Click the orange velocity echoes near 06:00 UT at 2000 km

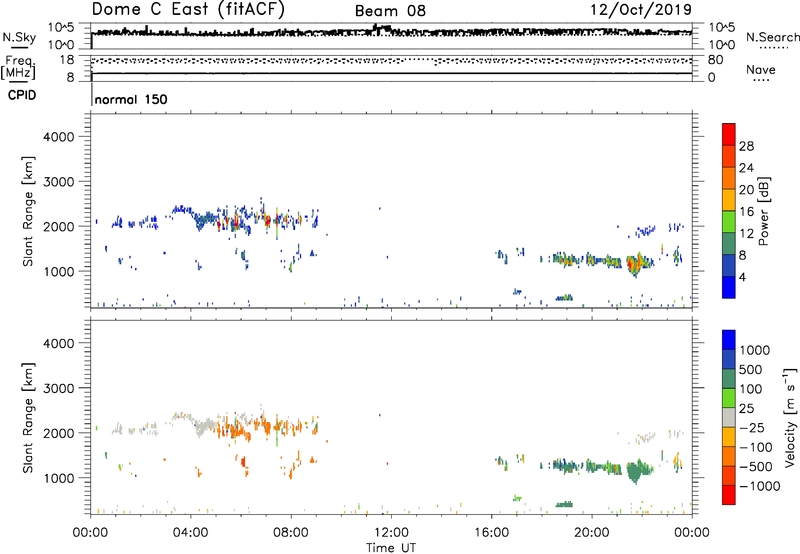236,429
